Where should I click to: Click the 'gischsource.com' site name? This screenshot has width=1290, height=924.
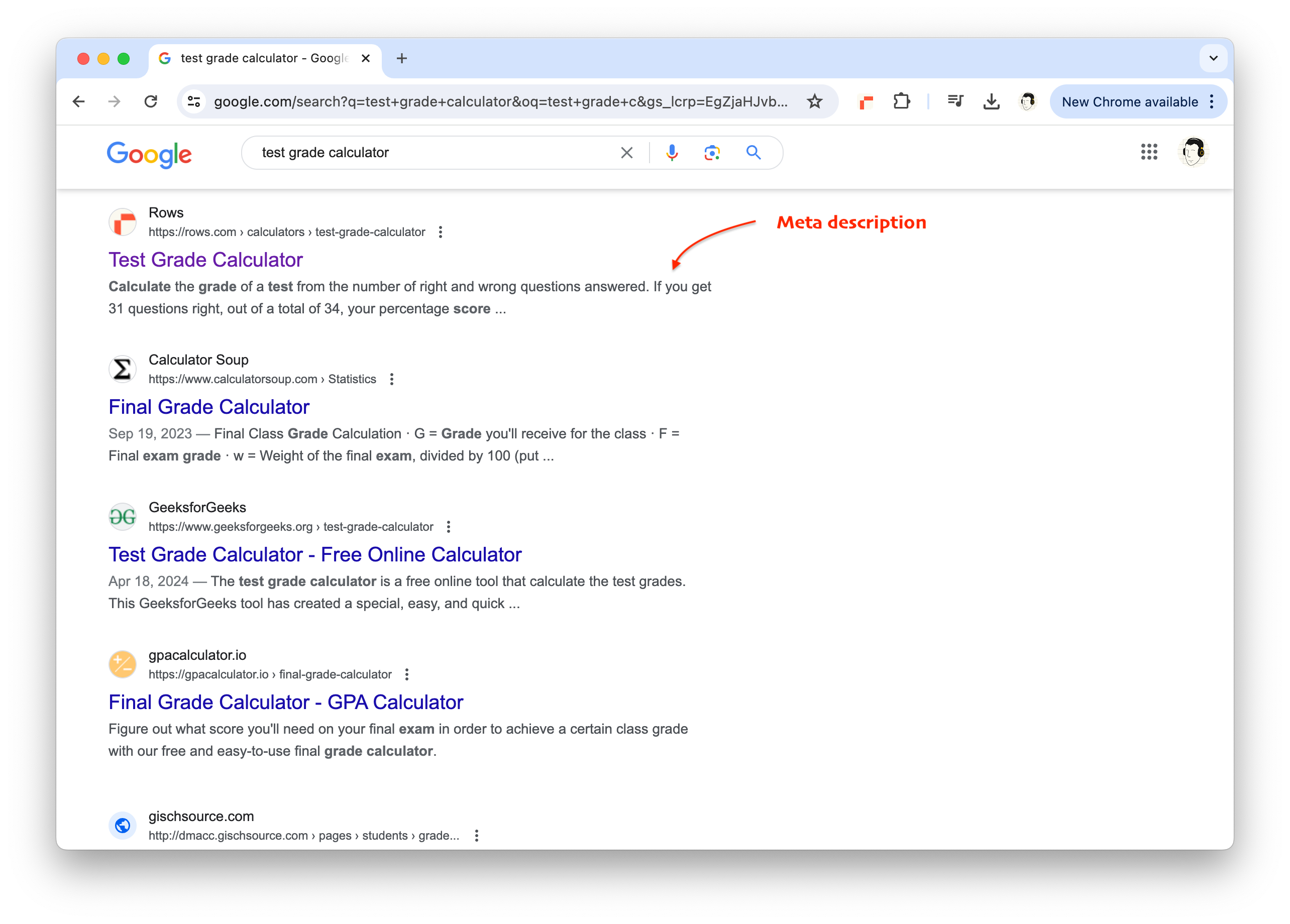coord(201,817)
